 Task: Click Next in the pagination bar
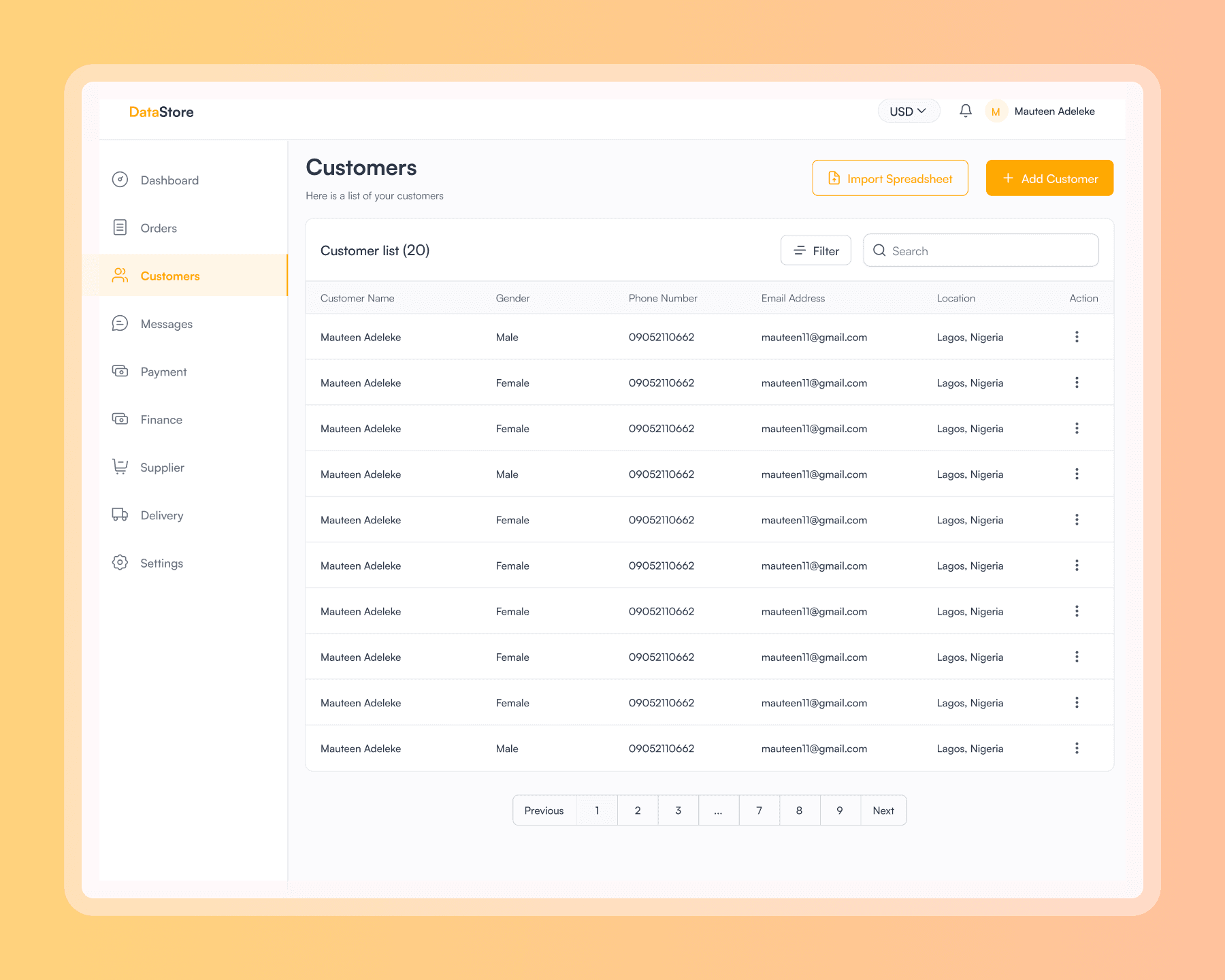883,810
